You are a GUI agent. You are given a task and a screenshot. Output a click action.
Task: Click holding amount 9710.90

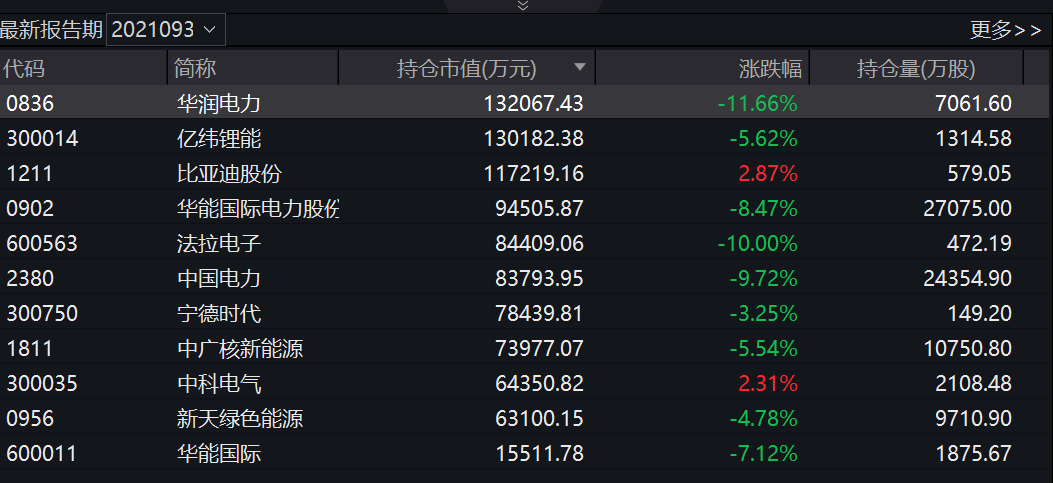coord(972,418)
